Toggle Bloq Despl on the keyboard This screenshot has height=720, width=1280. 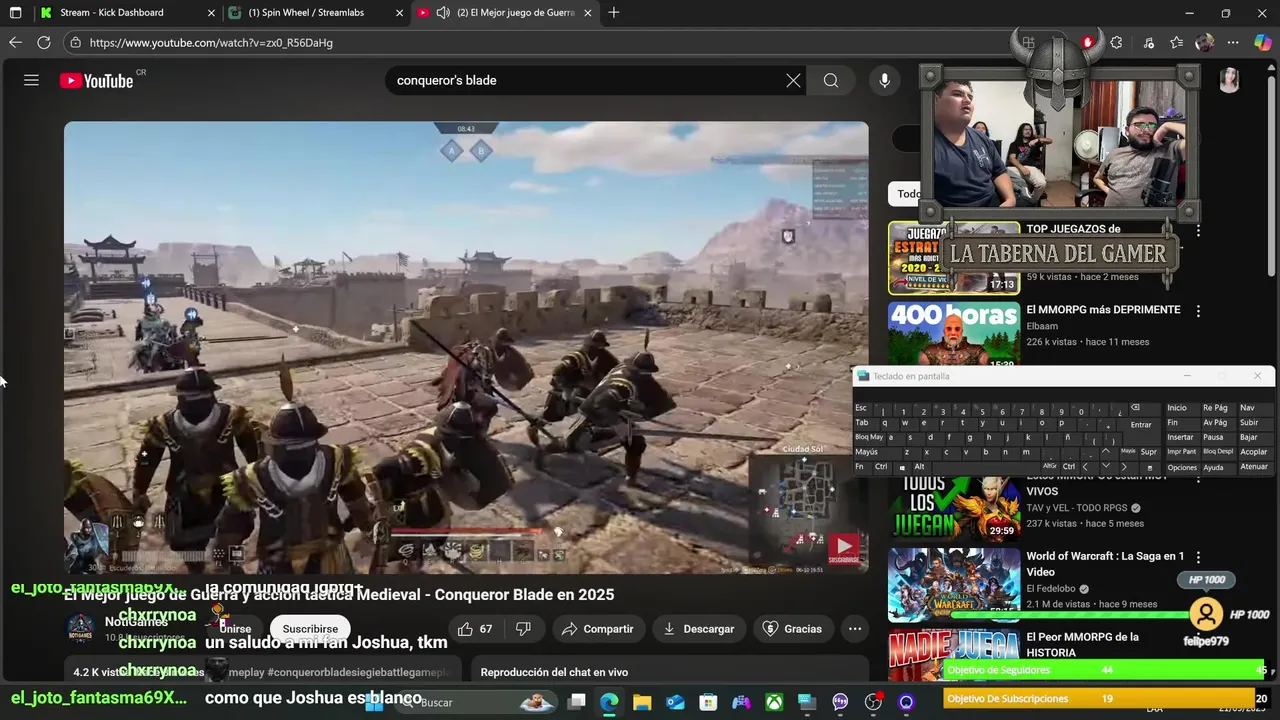click(x=1218, y=452)
